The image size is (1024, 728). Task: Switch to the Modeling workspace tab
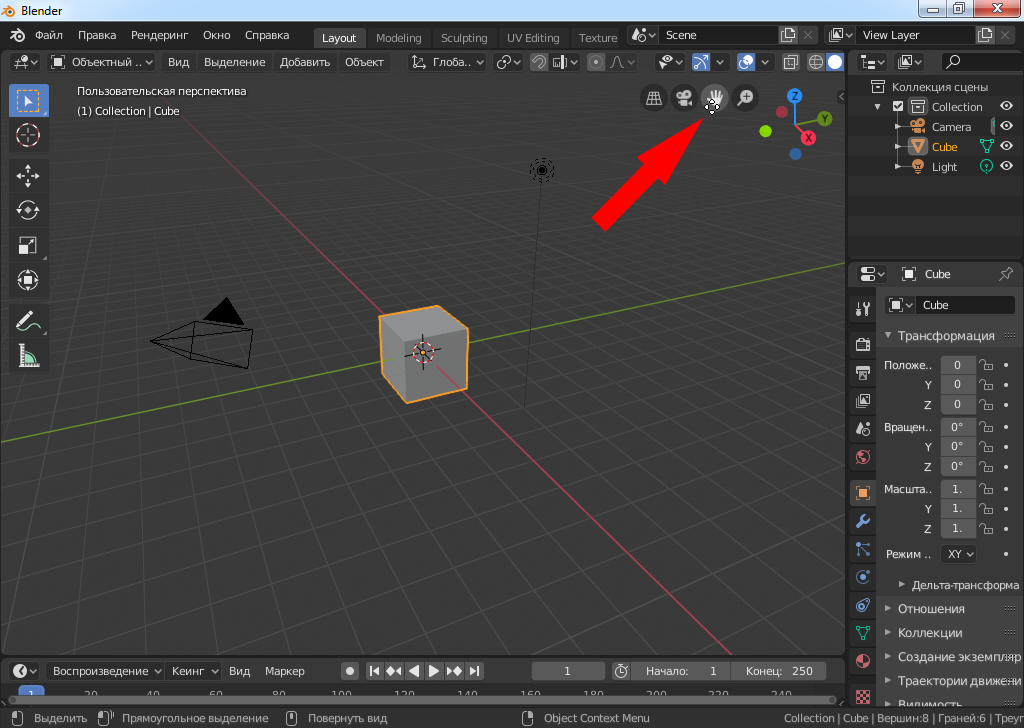point(398,38)
